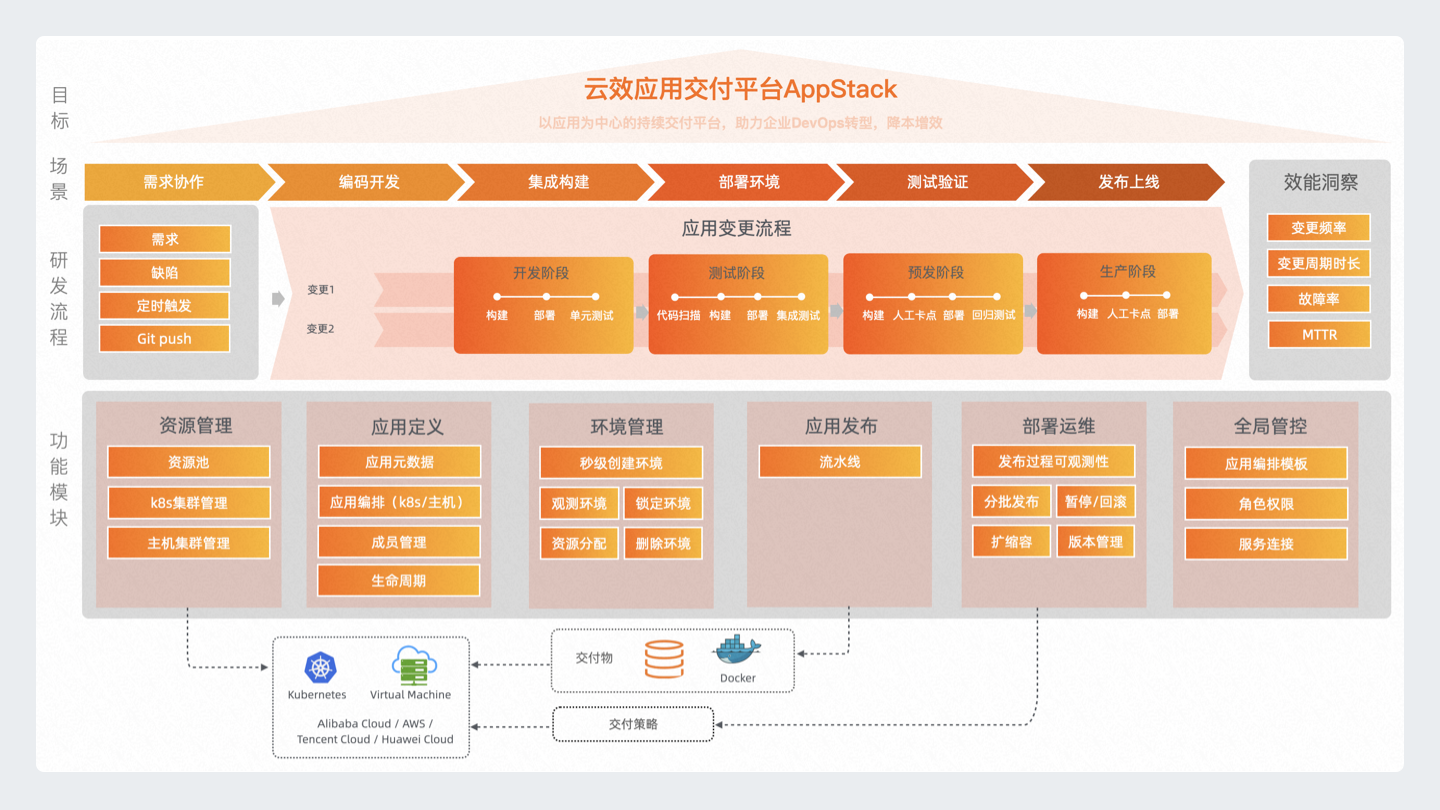Select the 部署环境 scene step
This screenshot has height=810, width=1440.
748,182
